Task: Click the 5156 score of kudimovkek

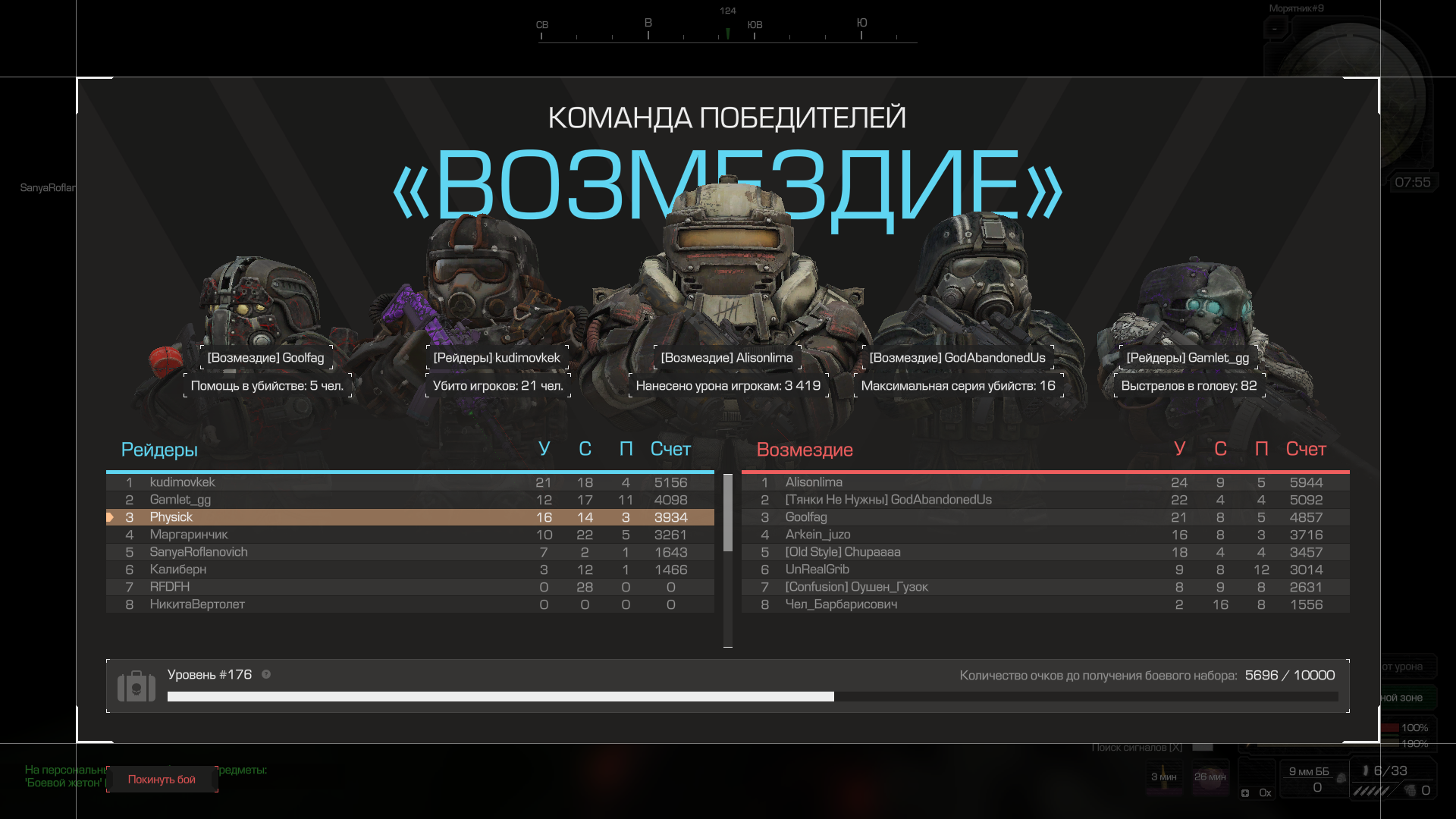Action: tap(670, 482)
